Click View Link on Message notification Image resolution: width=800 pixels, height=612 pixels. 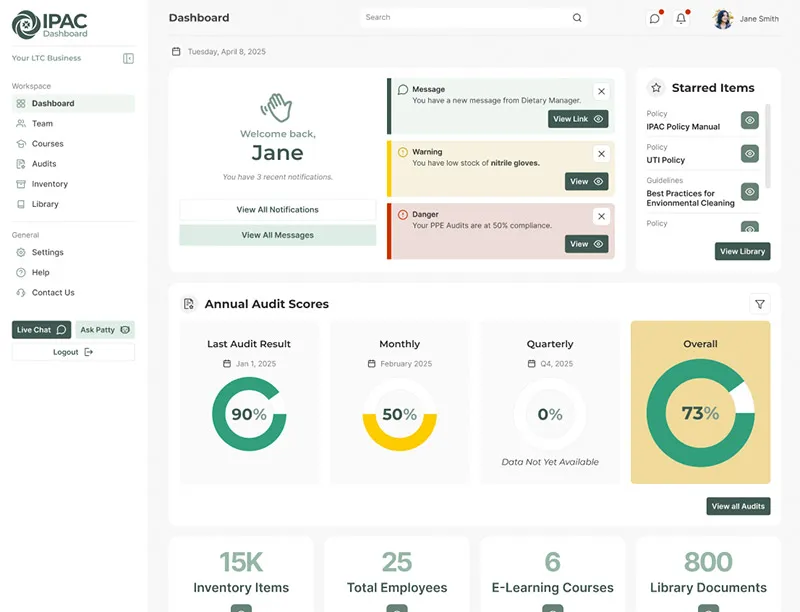pyautogui.click(x=578, y=119)
